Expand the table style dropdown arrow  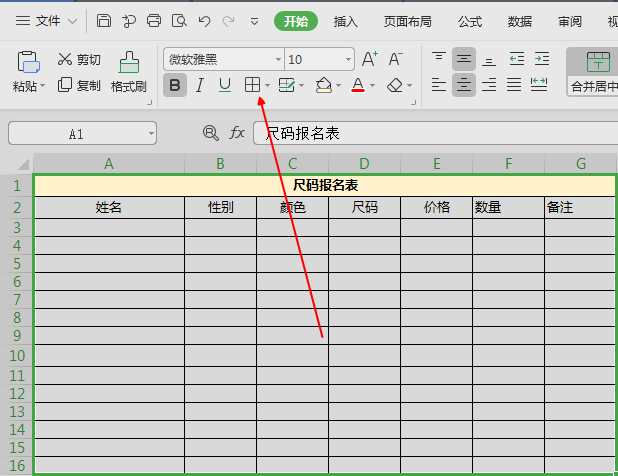(302, 86)
